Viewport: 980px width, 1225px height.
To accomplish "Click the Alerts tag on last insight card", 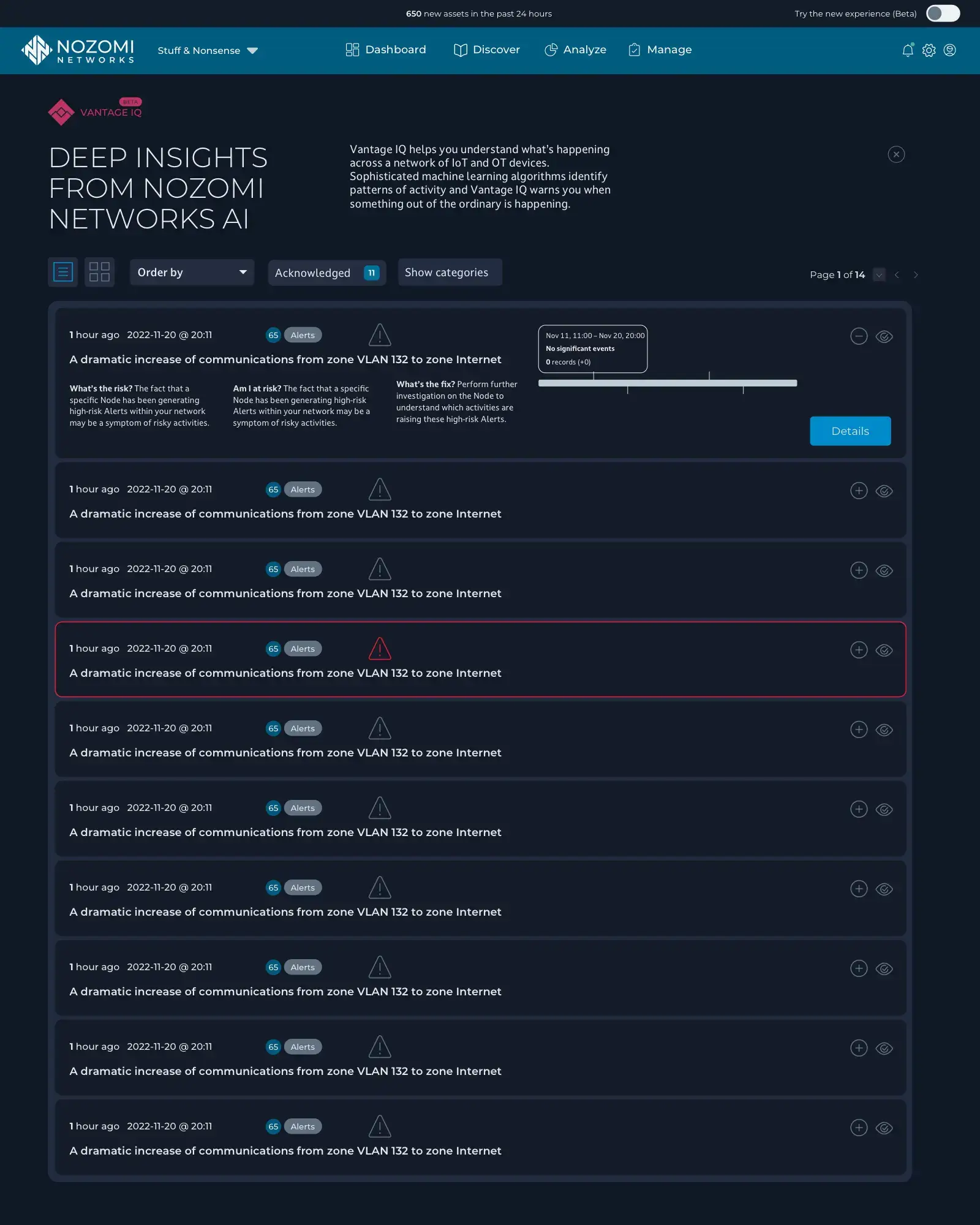I will (x=303, y=1126).
